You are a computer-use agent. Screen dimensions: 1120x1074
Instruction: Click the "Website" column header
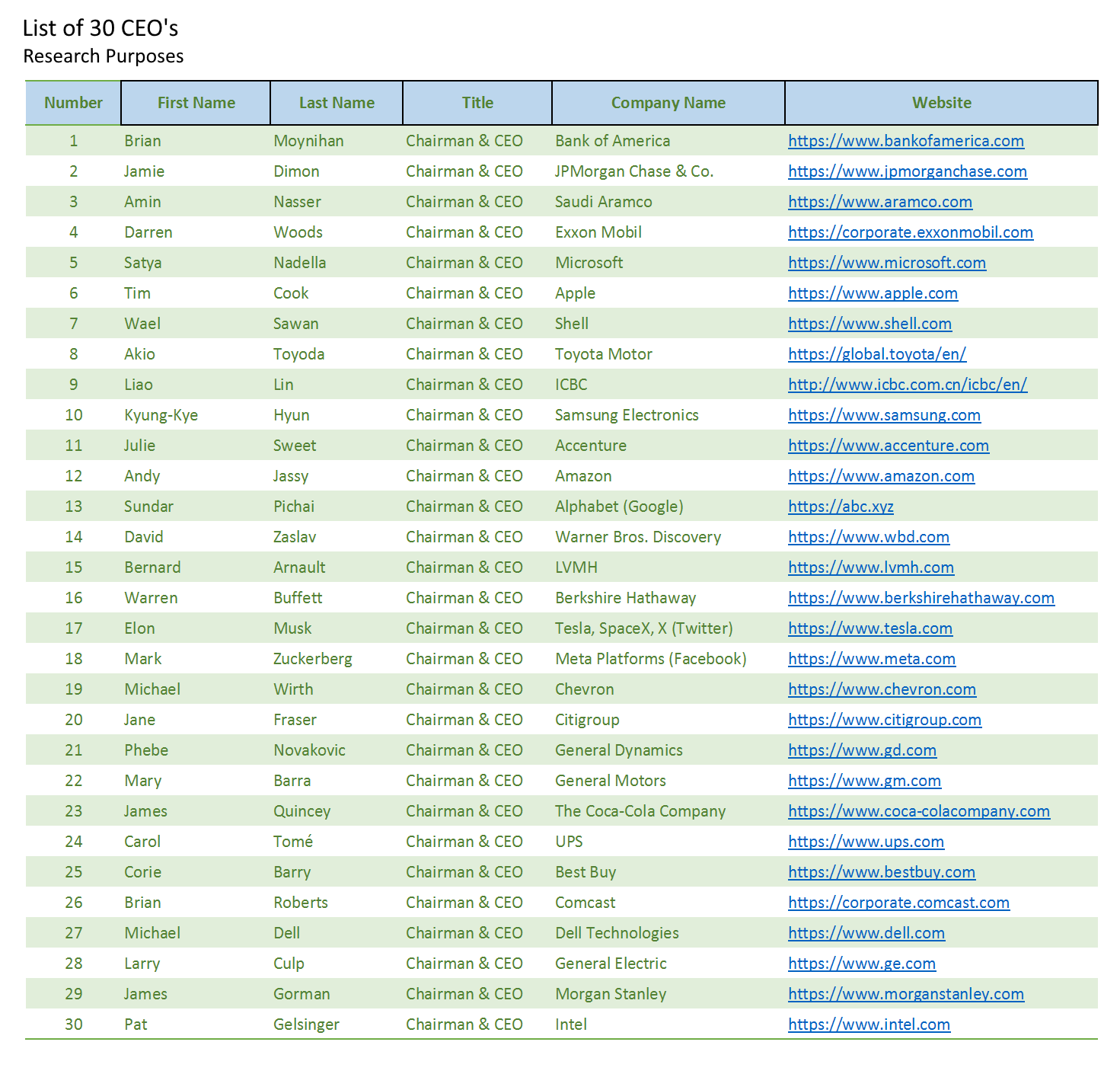coord(942,103)
